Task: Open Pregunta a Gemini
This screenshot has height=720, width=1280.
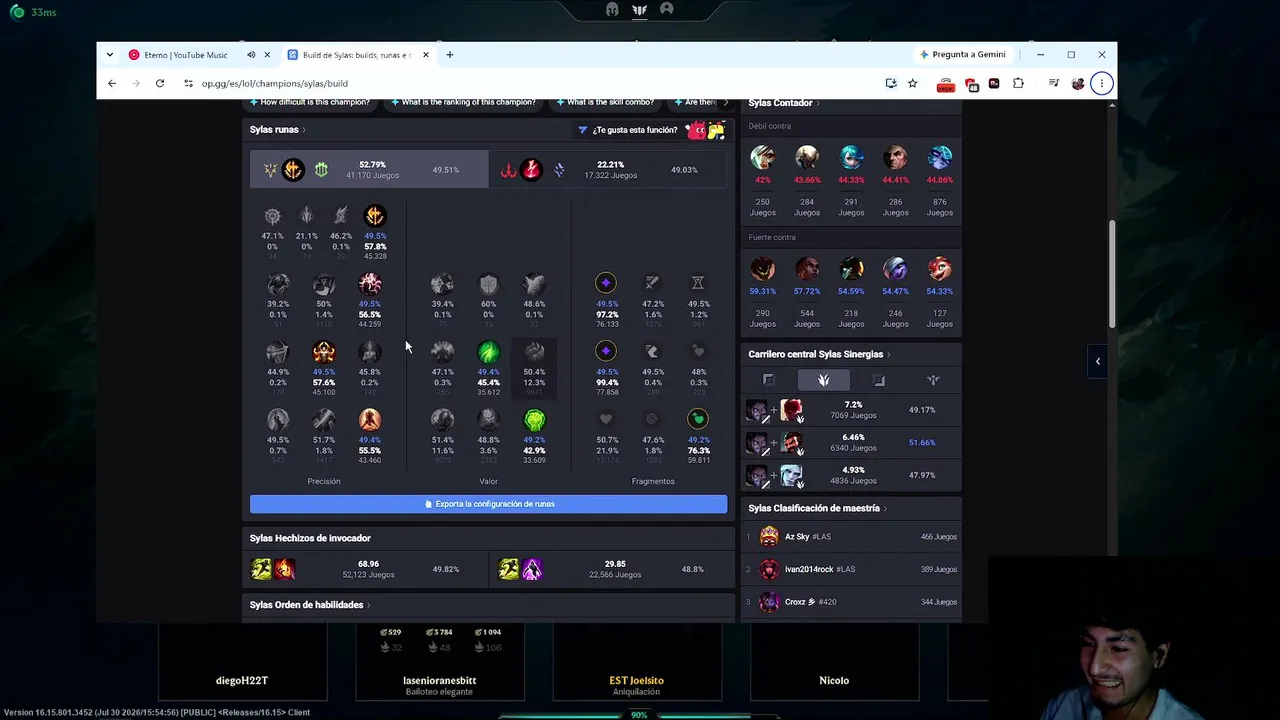Action: click(964, 55)
